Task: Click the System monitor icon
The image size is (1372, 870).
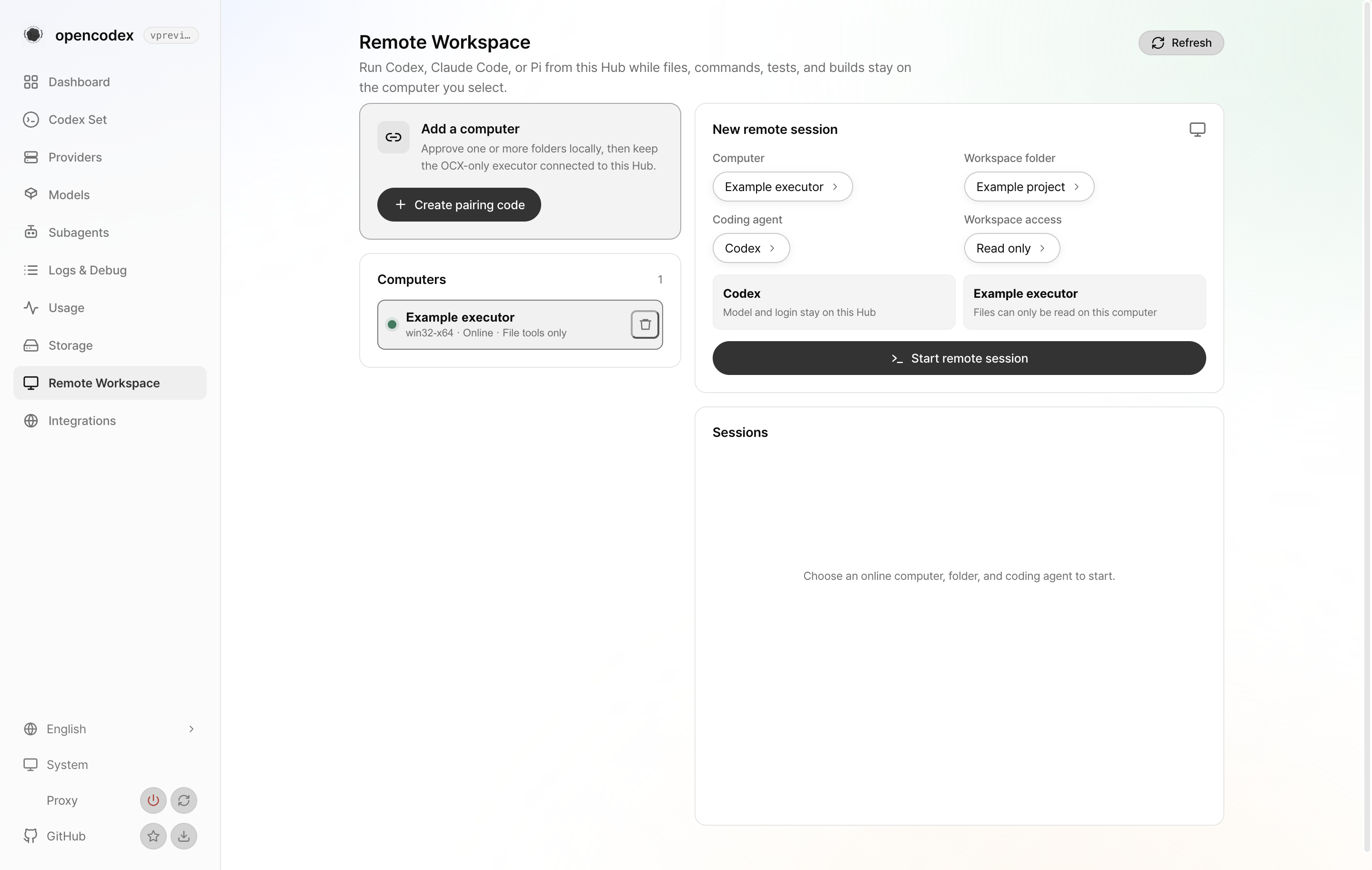Action: pos(30,765)
